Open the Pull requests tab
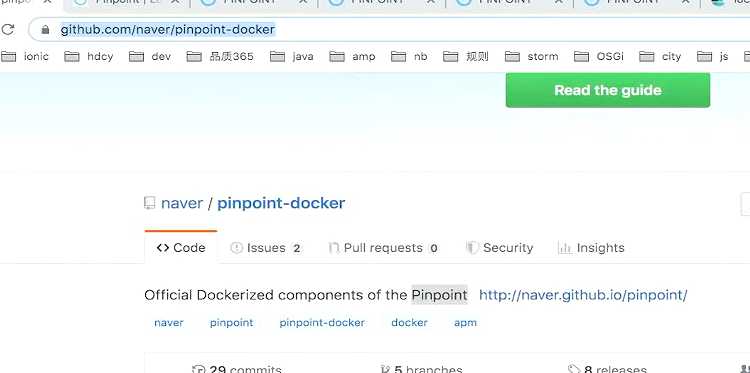 384,248
